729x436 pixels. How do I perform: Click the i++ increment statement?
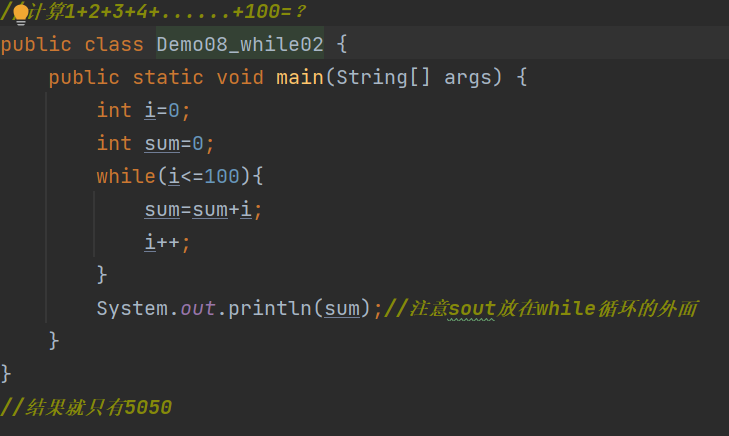pyautogui.click(x=167, y=242)
